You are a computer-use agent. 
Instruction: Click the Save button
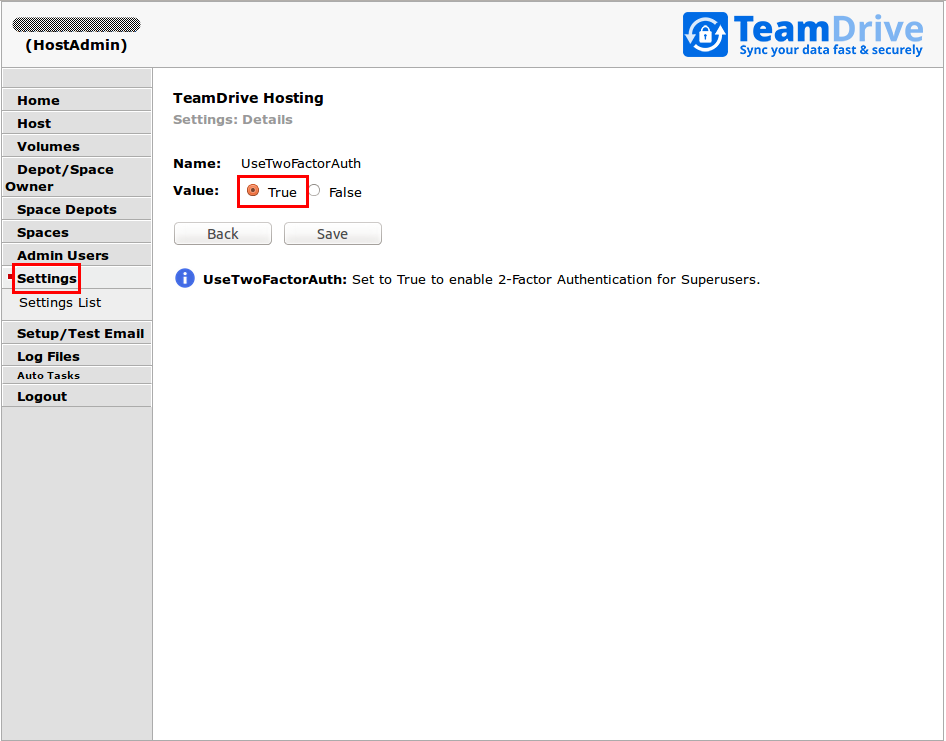click(x=332, y=234)
